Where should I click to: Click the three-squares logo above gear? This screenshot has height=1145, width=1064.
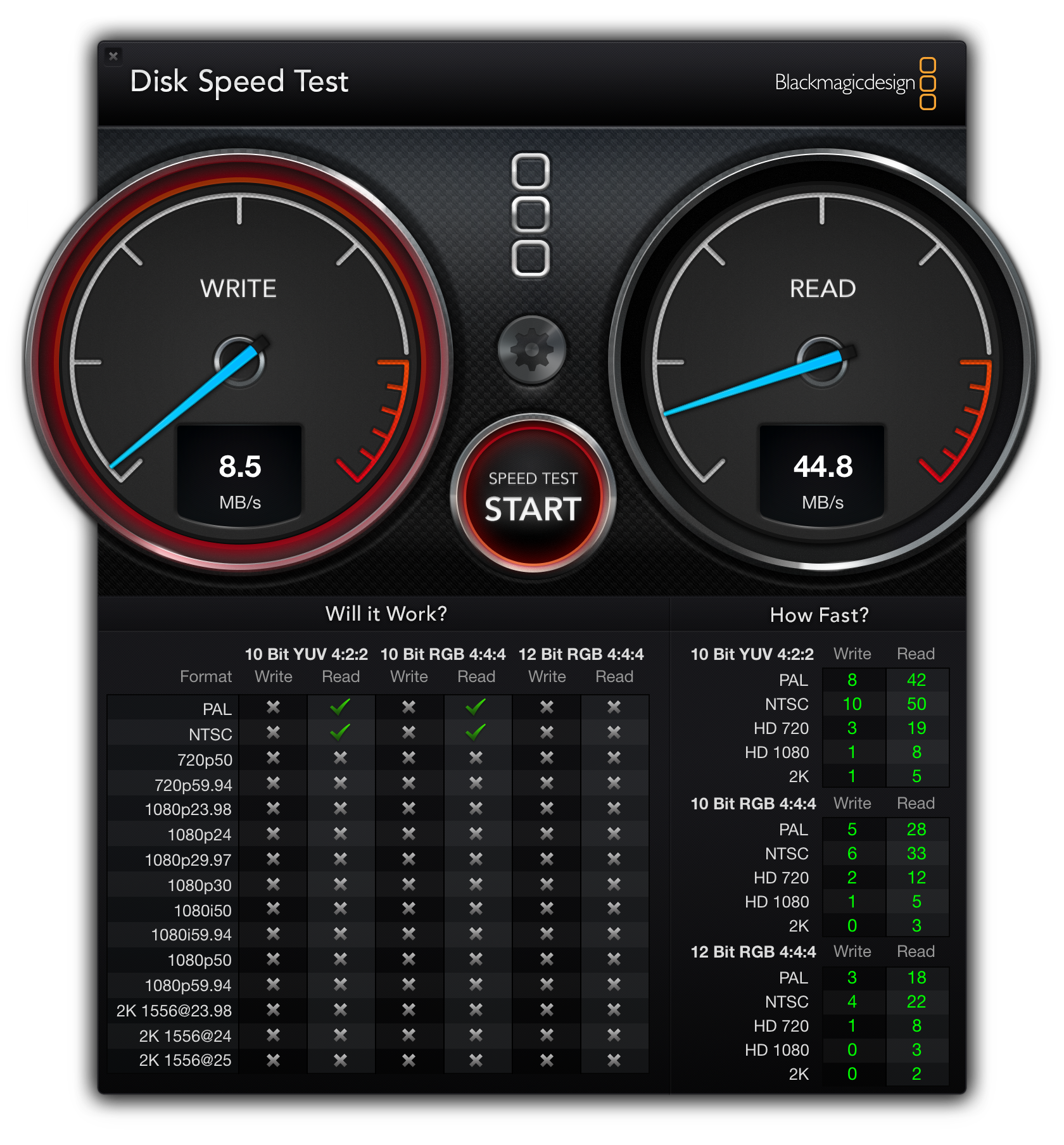(x=531, y=215)
